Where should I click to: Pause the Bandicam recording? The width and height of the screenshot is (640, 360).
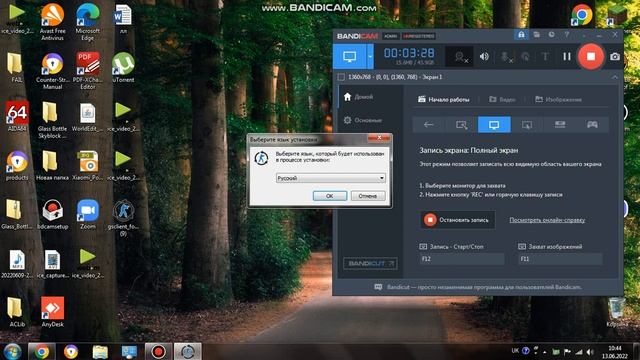pyautogui.click(x=567, y=57)
